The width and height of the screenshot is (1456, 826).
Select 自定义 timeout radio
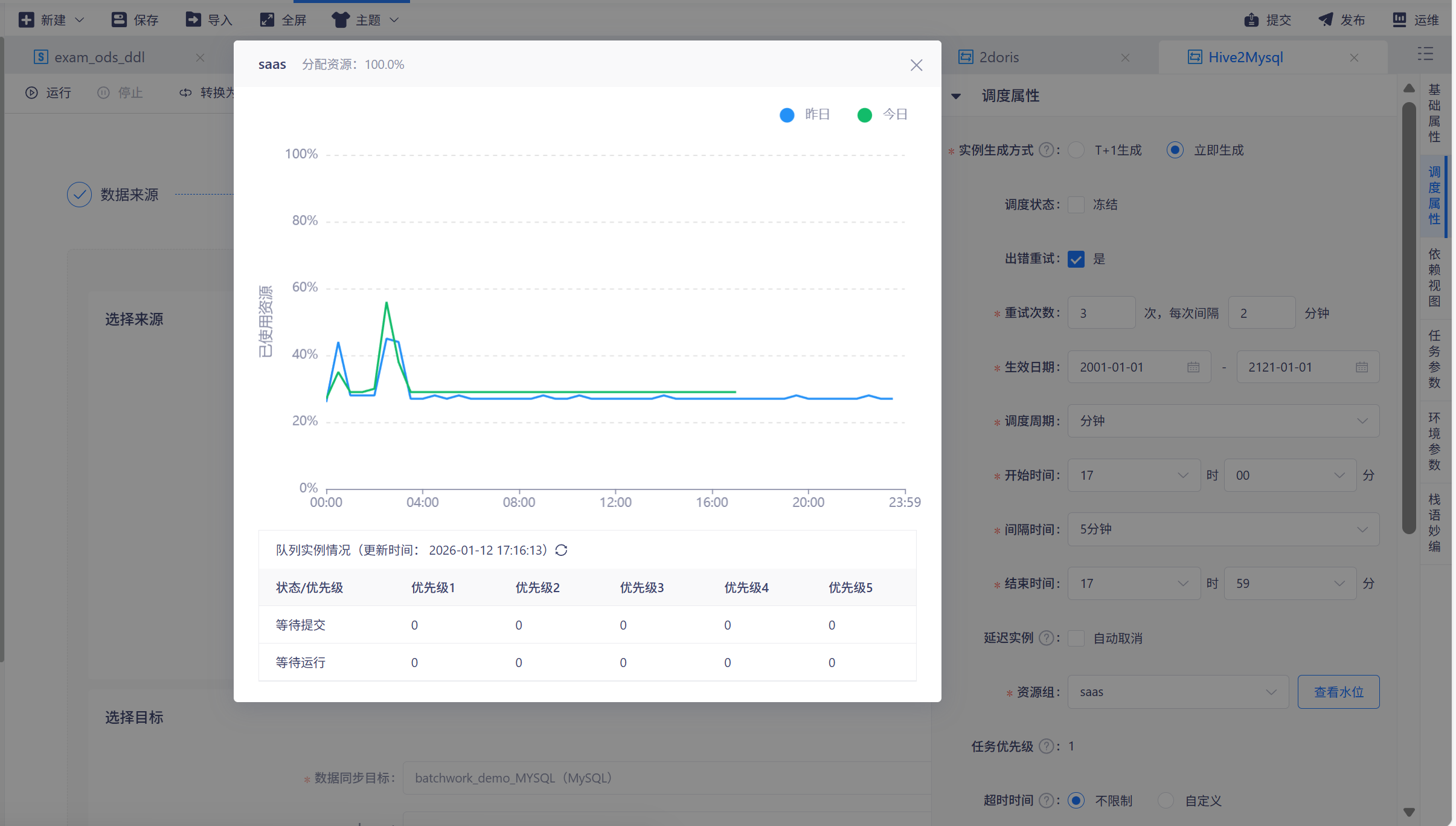(x=1166, y=801)
